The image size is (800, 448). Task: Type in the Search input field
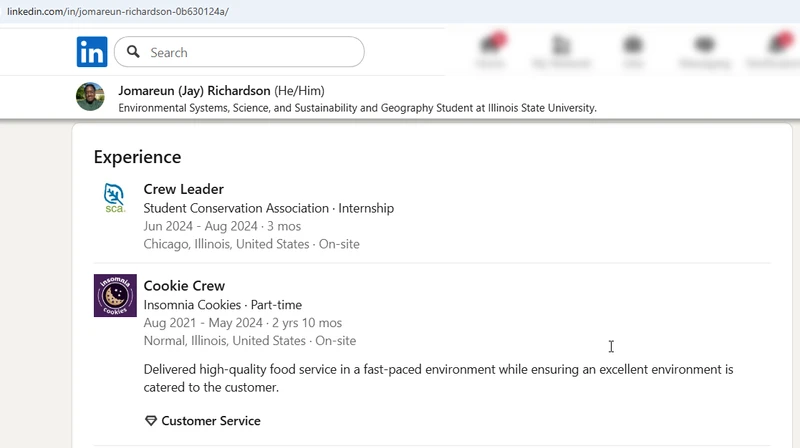pyautogui.click(x=250, y=52)
